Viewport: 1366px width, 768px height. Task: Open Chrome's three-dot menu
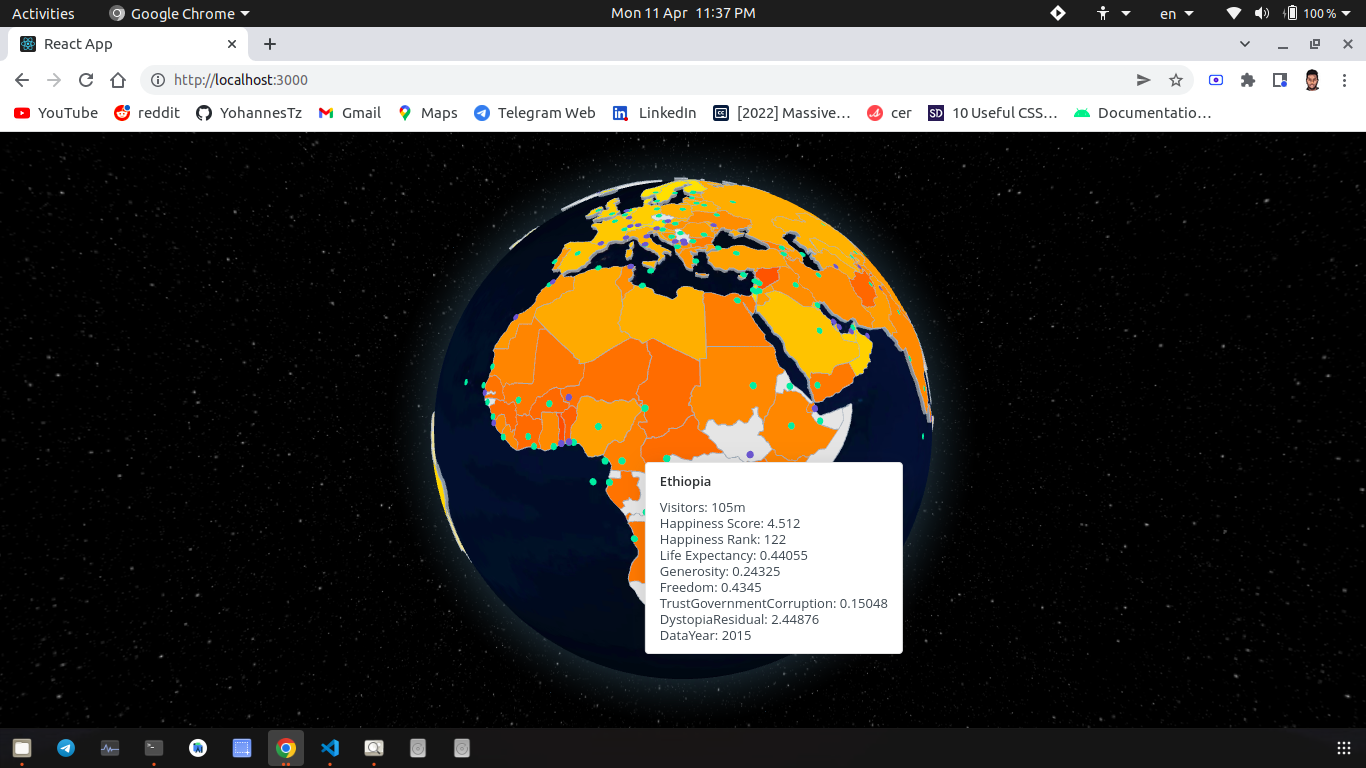1345,80
